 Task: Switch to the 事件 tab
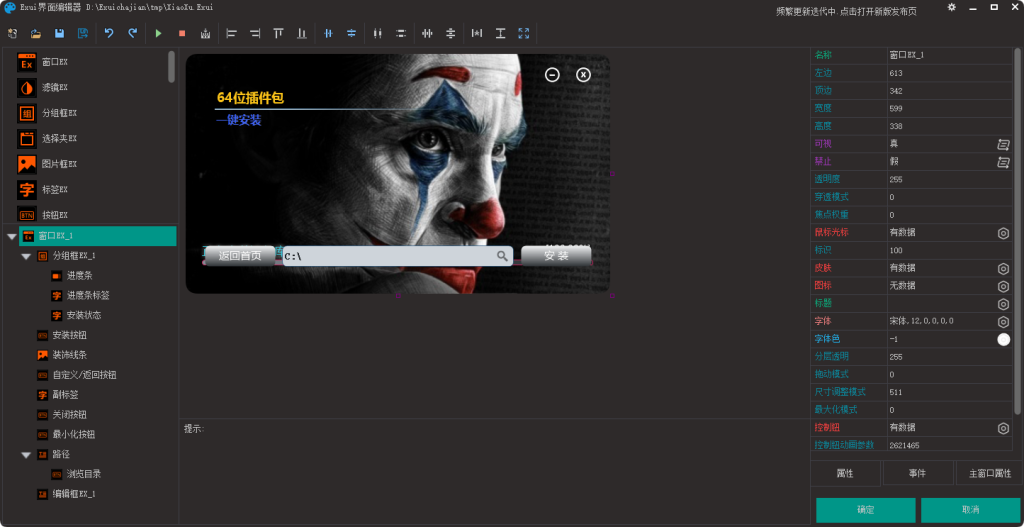(x=918, y=473)
